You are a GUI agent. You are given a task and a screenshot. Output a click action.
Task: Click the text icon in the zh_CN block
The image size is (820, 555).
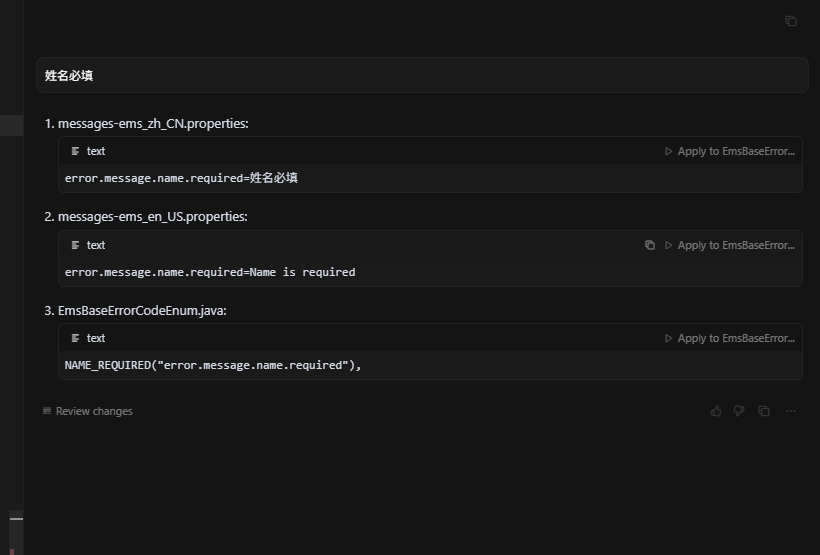(x=76, y=151)
